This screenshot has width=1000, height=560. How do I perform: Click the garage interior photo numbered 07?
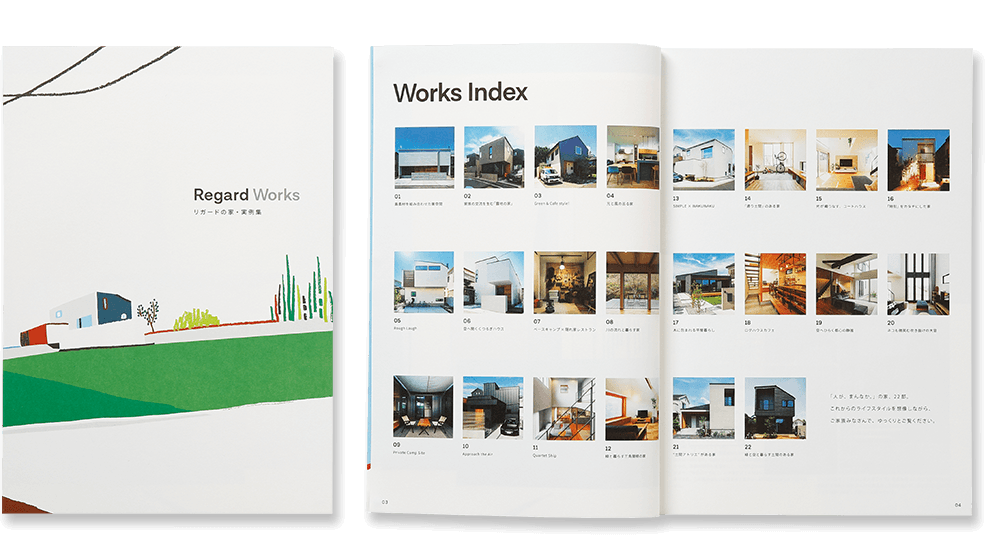tap(564, 282)
